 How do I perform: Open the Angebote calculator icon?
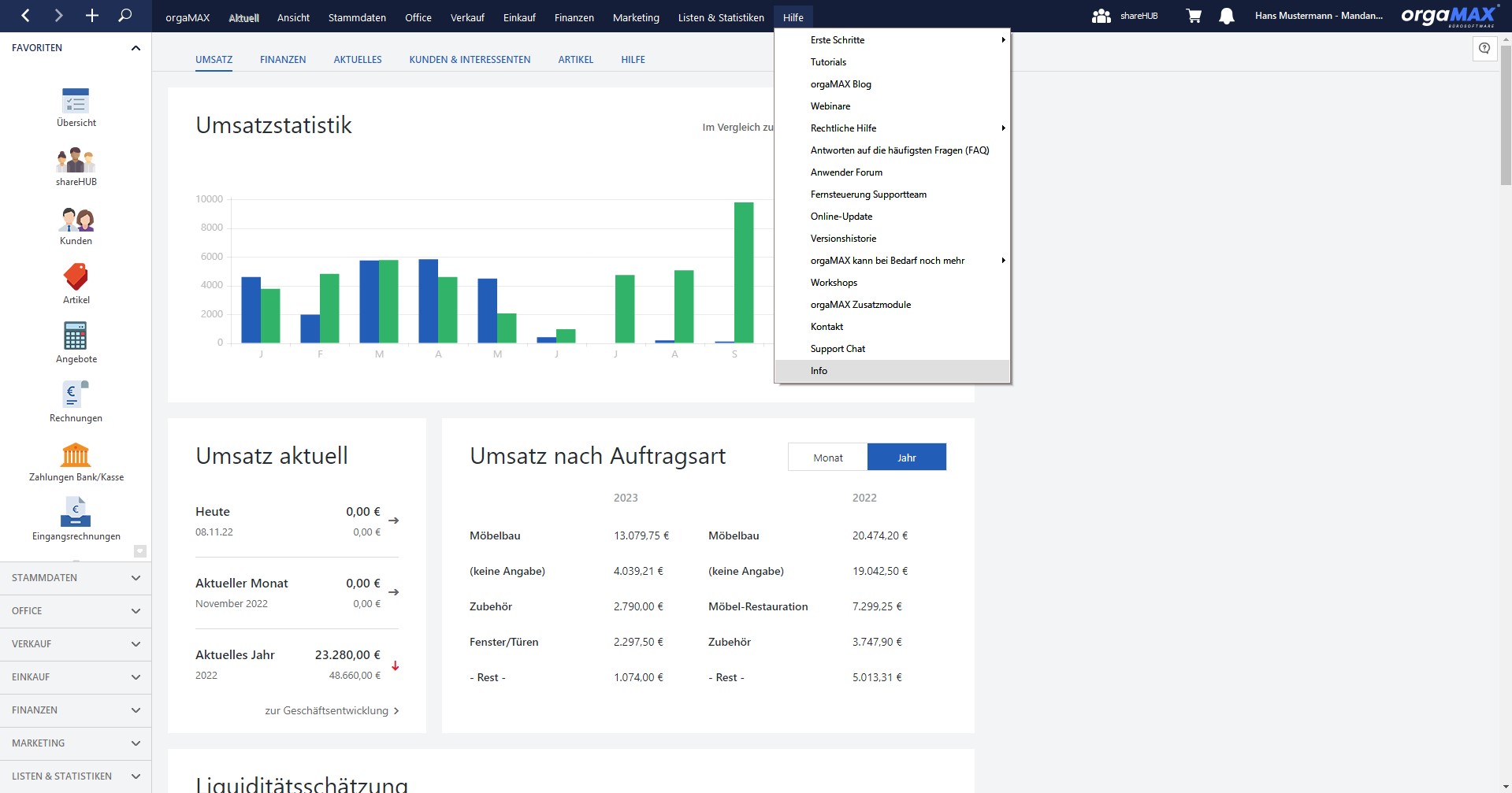tap(76, 337)
